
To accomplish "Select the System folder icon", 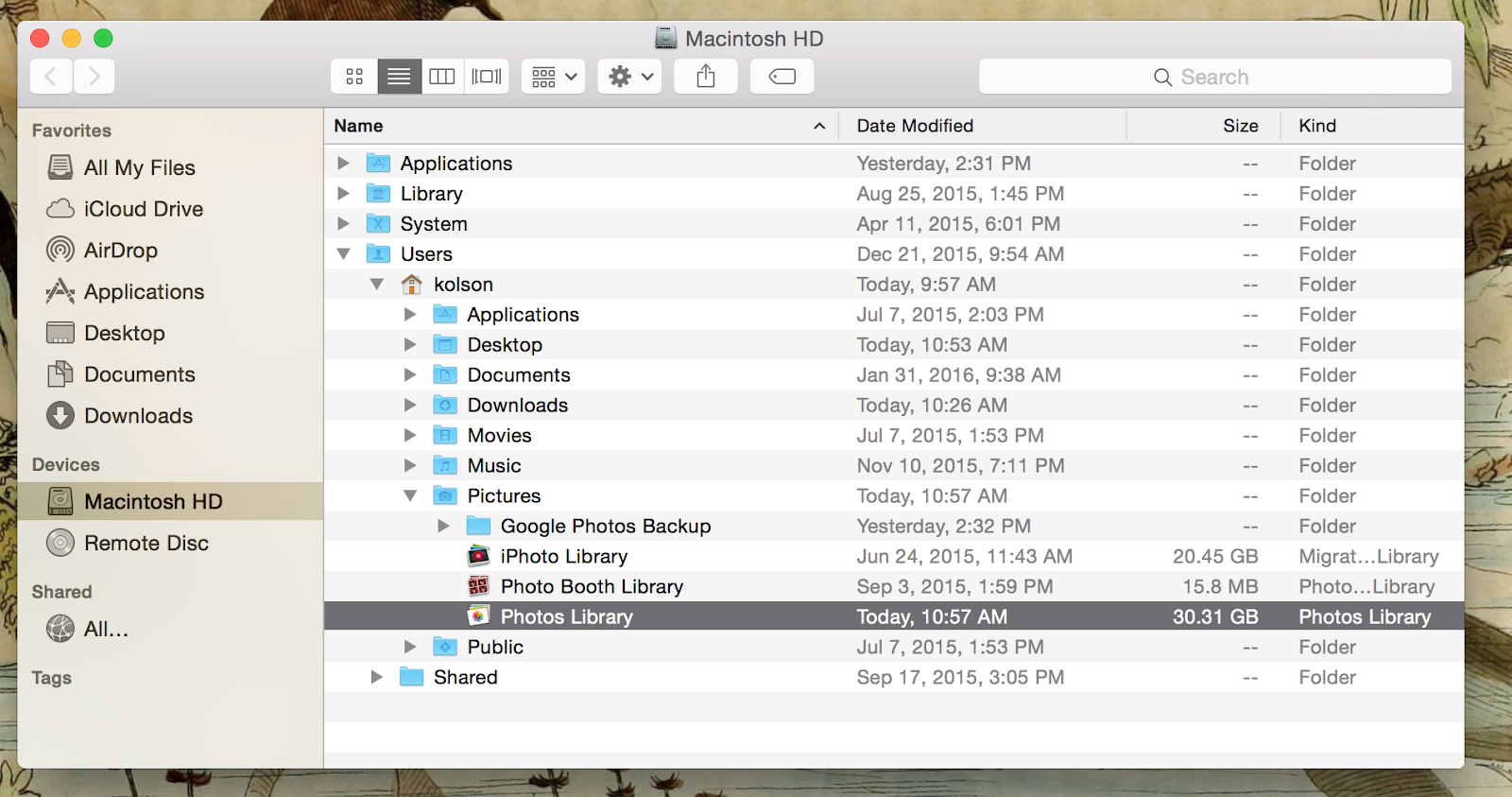I will click(x=378, y=223).
